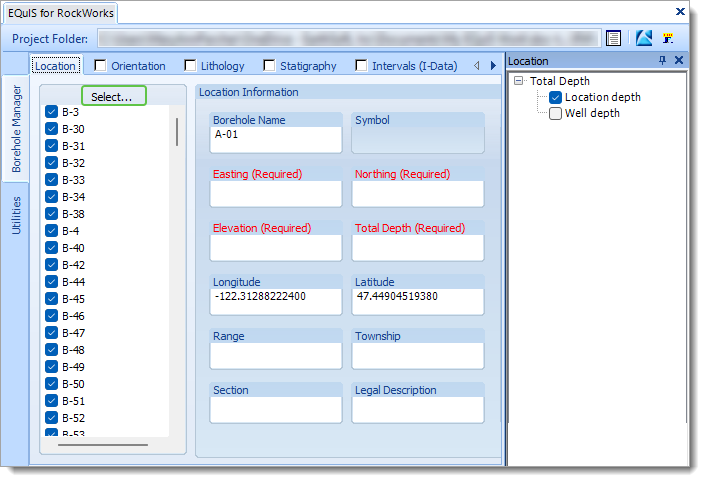Image resolution: width=705 pixels, height=482 pixels.
Task: Click the Select... button
Action: tap(114, 96)
